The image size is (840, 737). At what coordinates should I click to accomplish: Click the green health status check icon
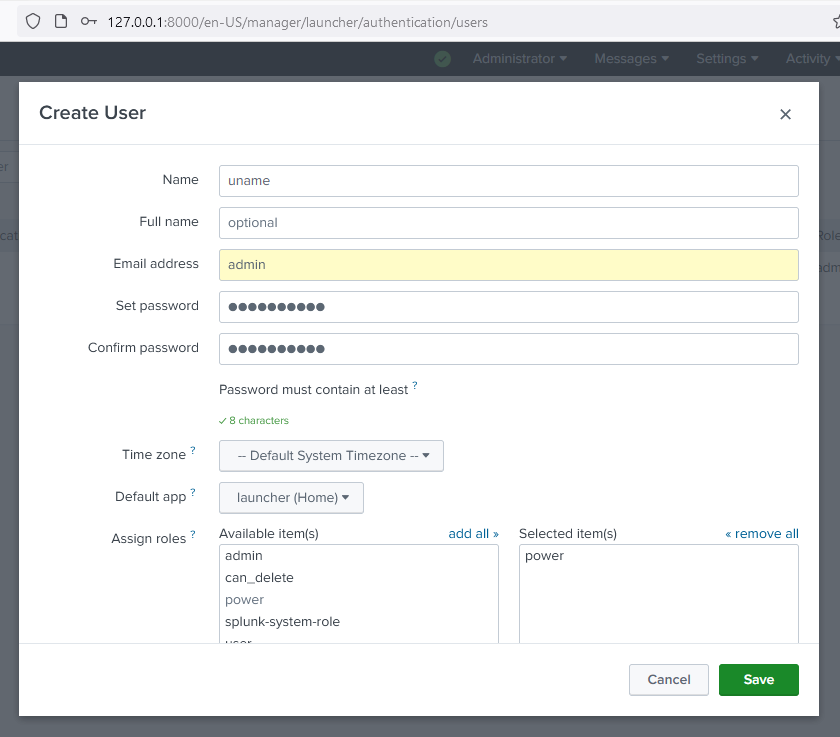click(x=443, y=59)
